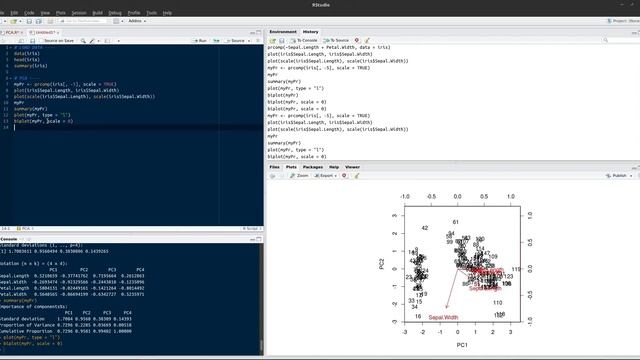
Task: Select history entry prcomp(~Sepal.Length + Petal.Width...)
Action: (329, 47)
